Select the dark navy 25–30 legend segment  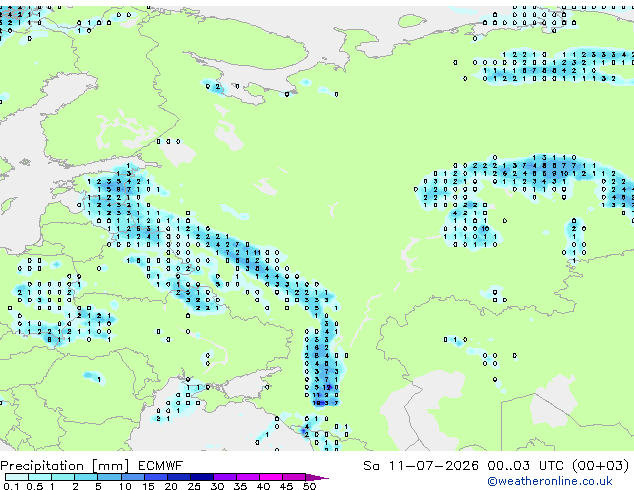point(202,477)
